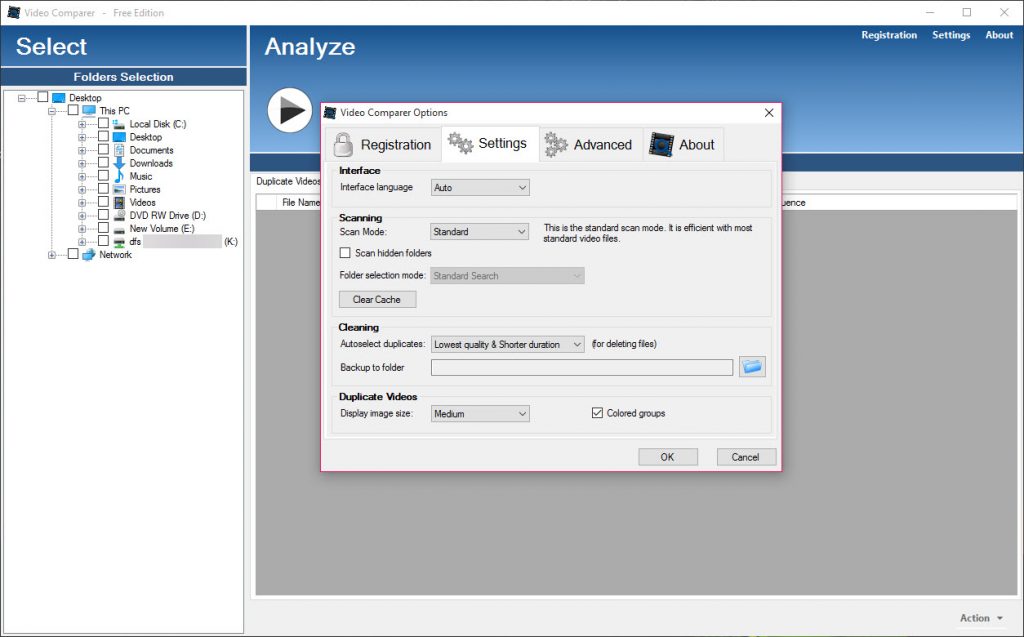Viewport: 1024px width, 637px height.
Task: Open the Display image size dropdown
Action: (480, 414)
